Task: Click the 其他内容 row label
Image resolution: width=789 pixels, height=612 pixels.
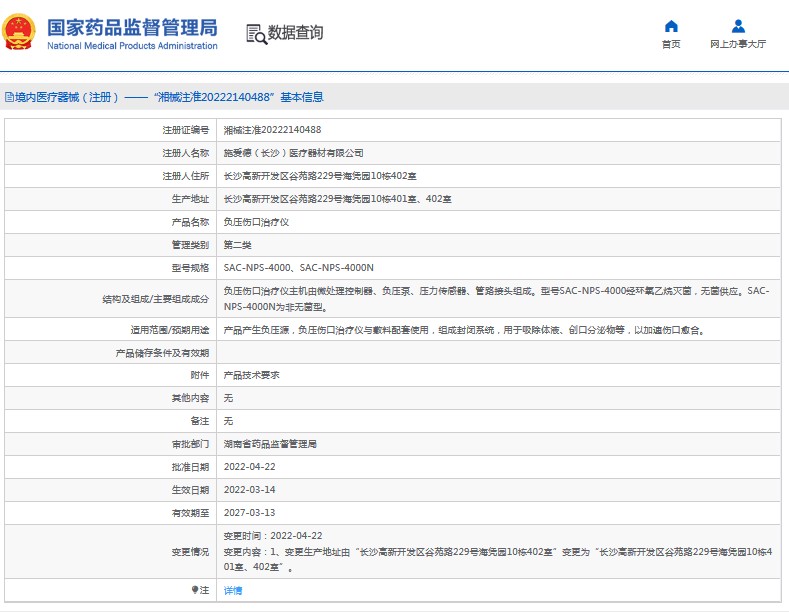Action: [190, 398]
